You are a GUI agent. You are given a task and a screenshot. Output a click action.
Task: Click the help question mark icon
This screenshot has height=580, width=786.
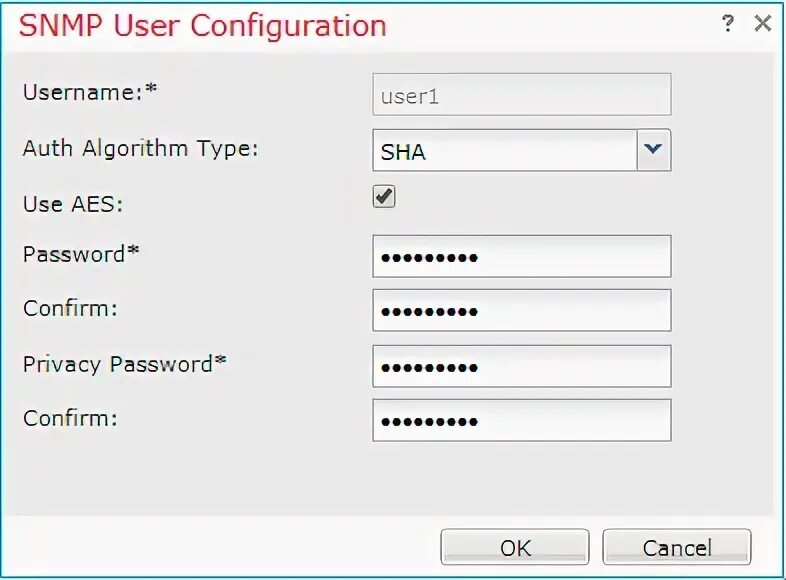coord(728,24)
